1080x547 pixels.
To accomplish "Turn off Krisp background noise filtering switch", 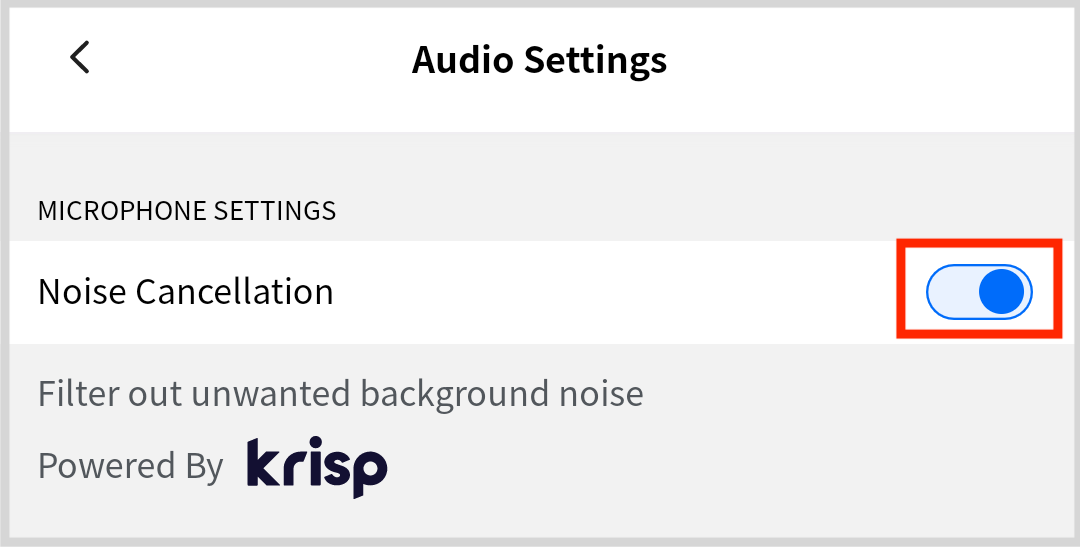I will (x=979, y=292).
